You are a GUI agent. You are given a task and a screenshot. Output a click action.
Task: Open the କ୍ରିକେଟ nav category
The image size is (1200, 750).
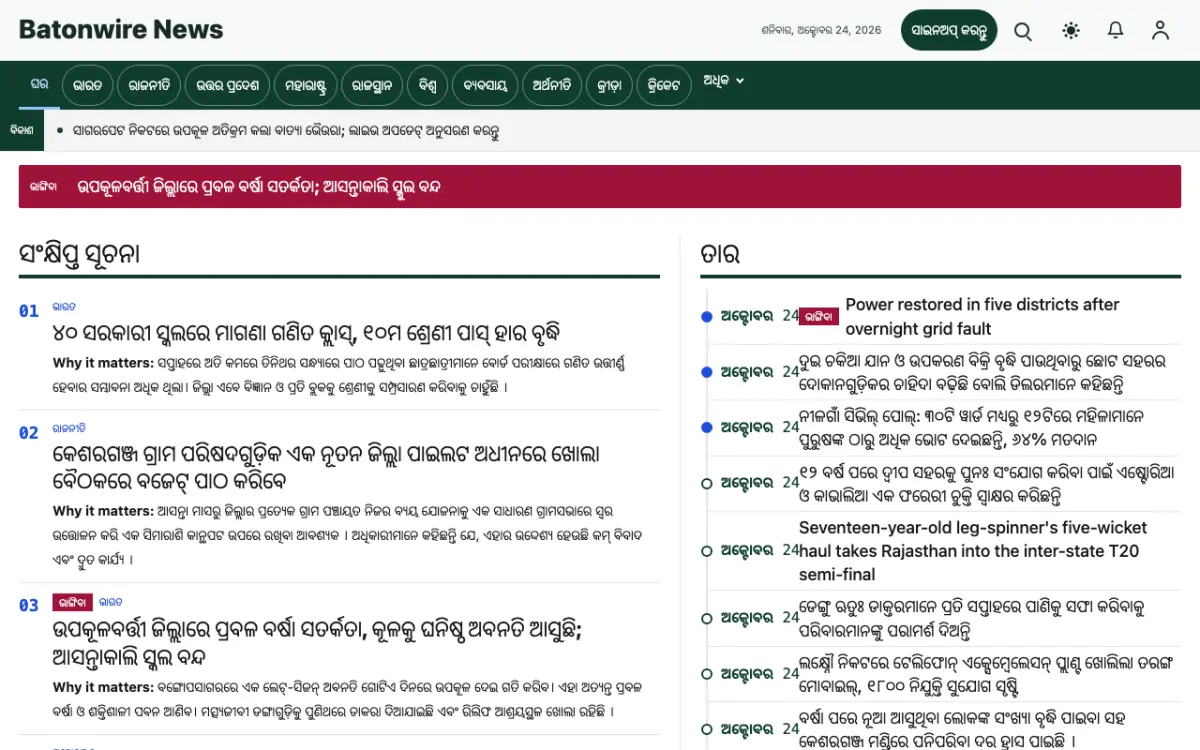tap(664, 85)
